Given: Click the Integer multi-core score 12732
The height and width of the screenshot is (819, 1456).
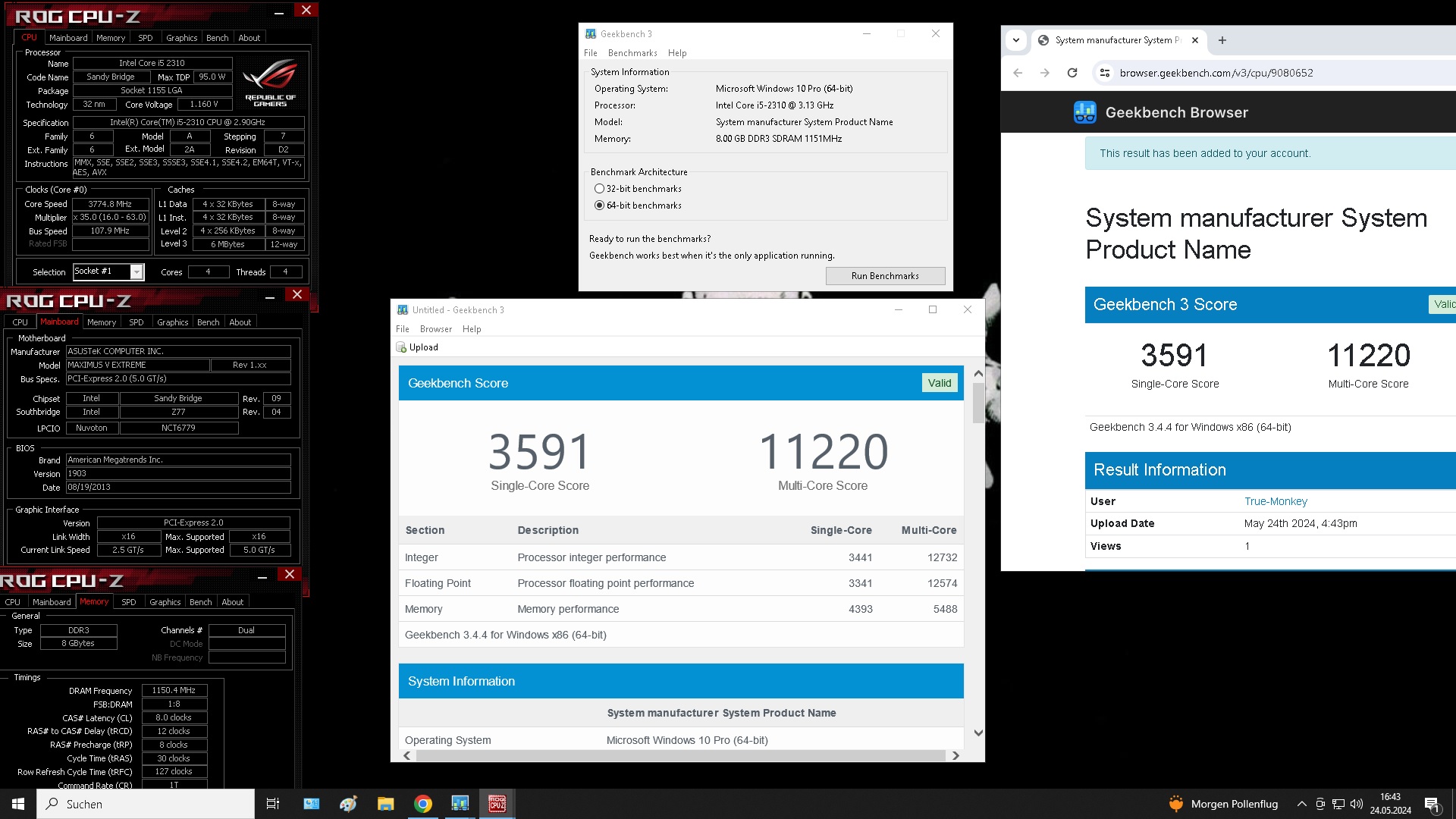Looking at the screenshot, I should coord(942,557).
